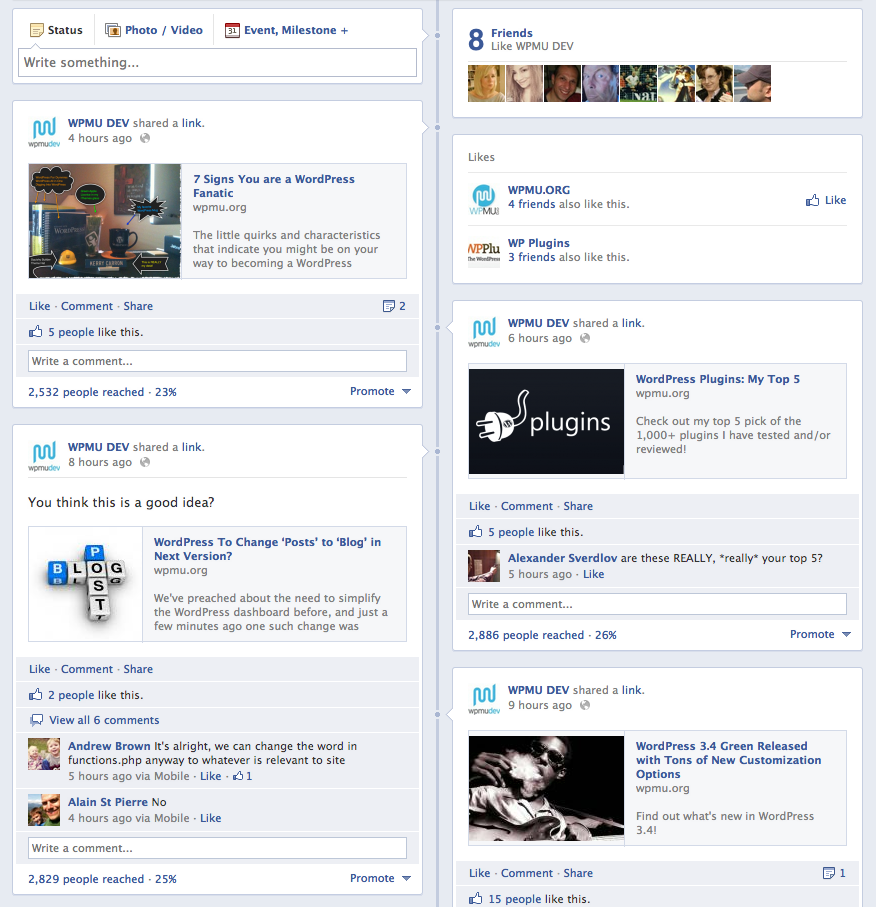Click comment box under Alain St Pierre's comment
This screenshot has height=907, width=876.
pos(217,848)
